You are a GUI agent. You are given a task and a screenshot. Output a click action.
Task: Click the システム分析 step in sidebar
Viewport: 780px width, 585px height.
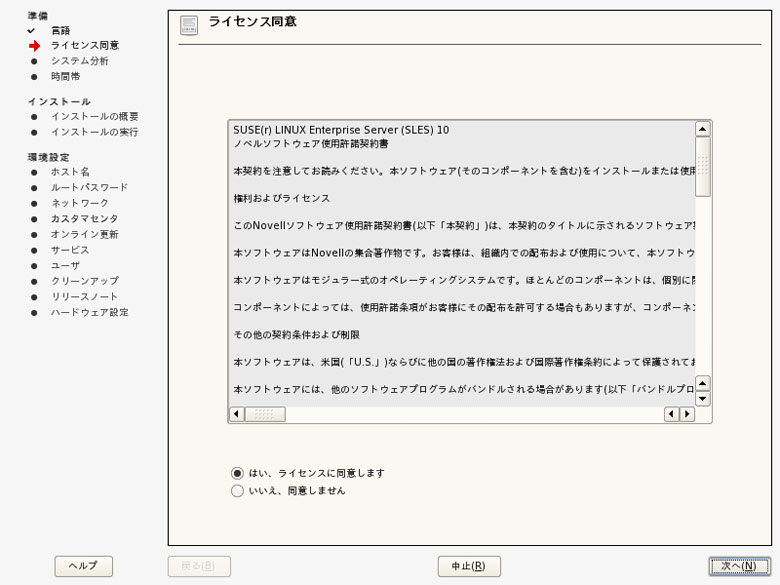80,61
